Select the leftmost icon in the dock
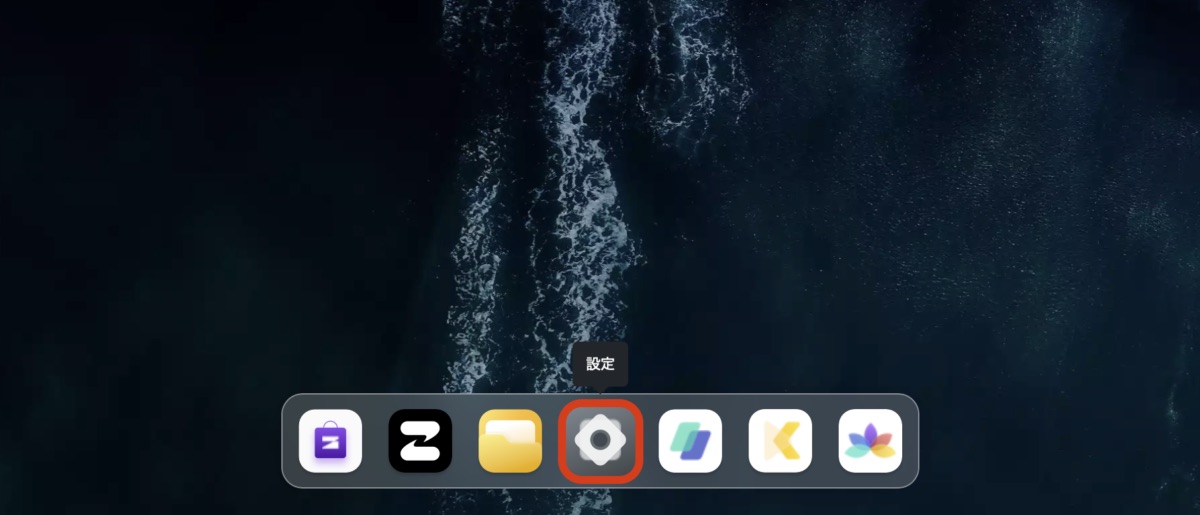The height and width of the screenshot is (515, 1200). pos(330,441)
